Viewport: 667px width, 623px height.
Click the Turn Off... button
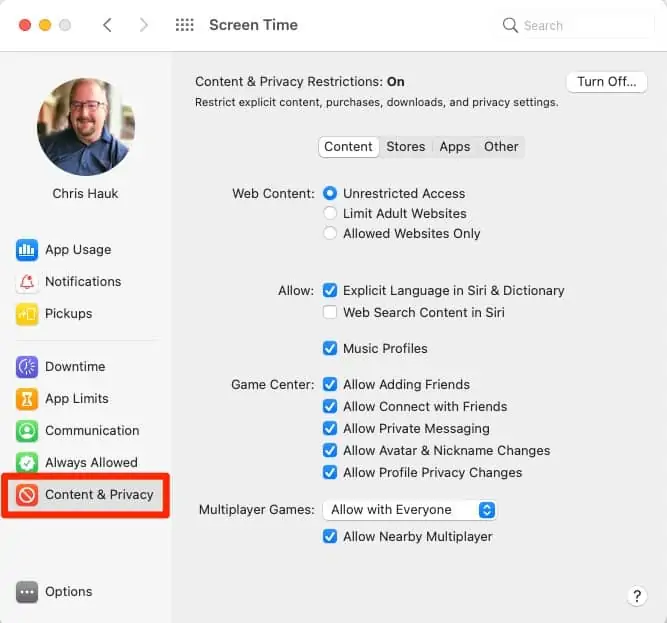tap(607, 82)
